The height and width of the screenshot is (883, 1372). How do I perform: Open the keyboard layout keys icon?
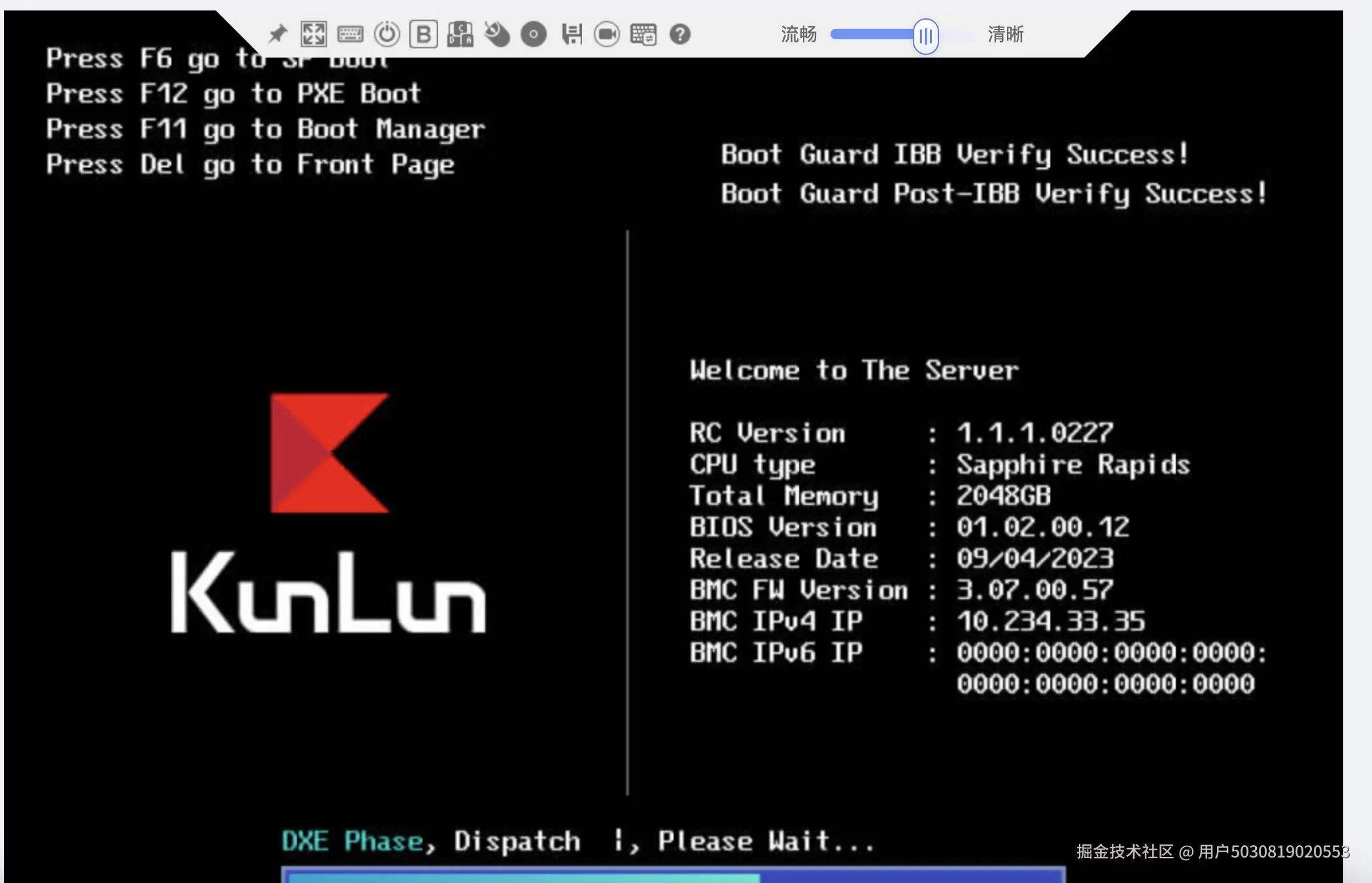click(x=460, y=34)
